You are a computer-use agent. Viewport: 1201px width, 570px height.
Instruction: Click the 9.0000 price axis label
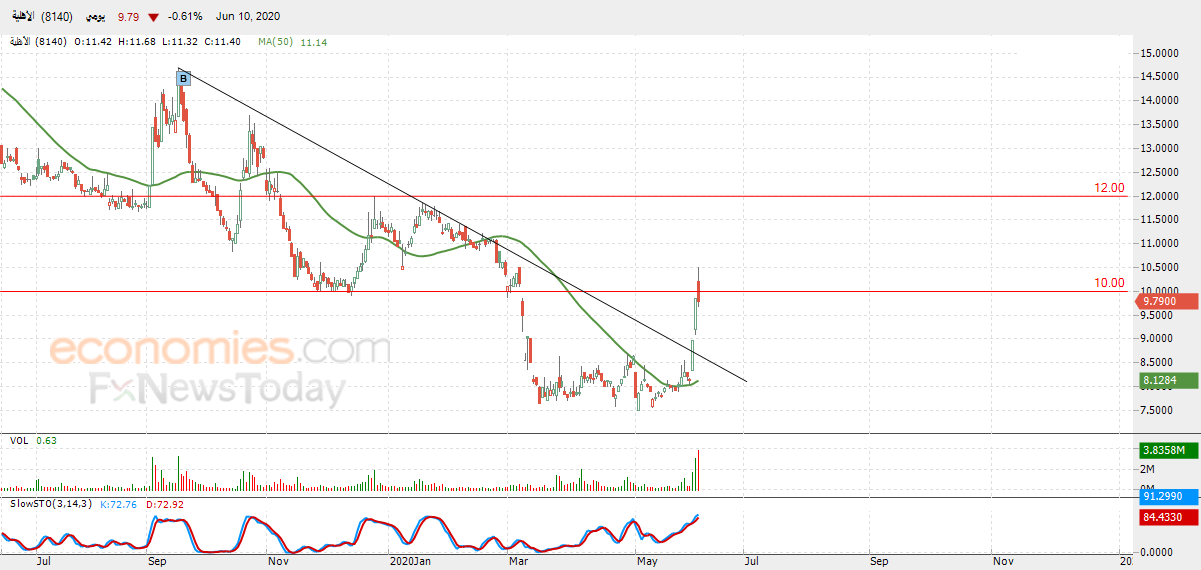point(1158,338)
